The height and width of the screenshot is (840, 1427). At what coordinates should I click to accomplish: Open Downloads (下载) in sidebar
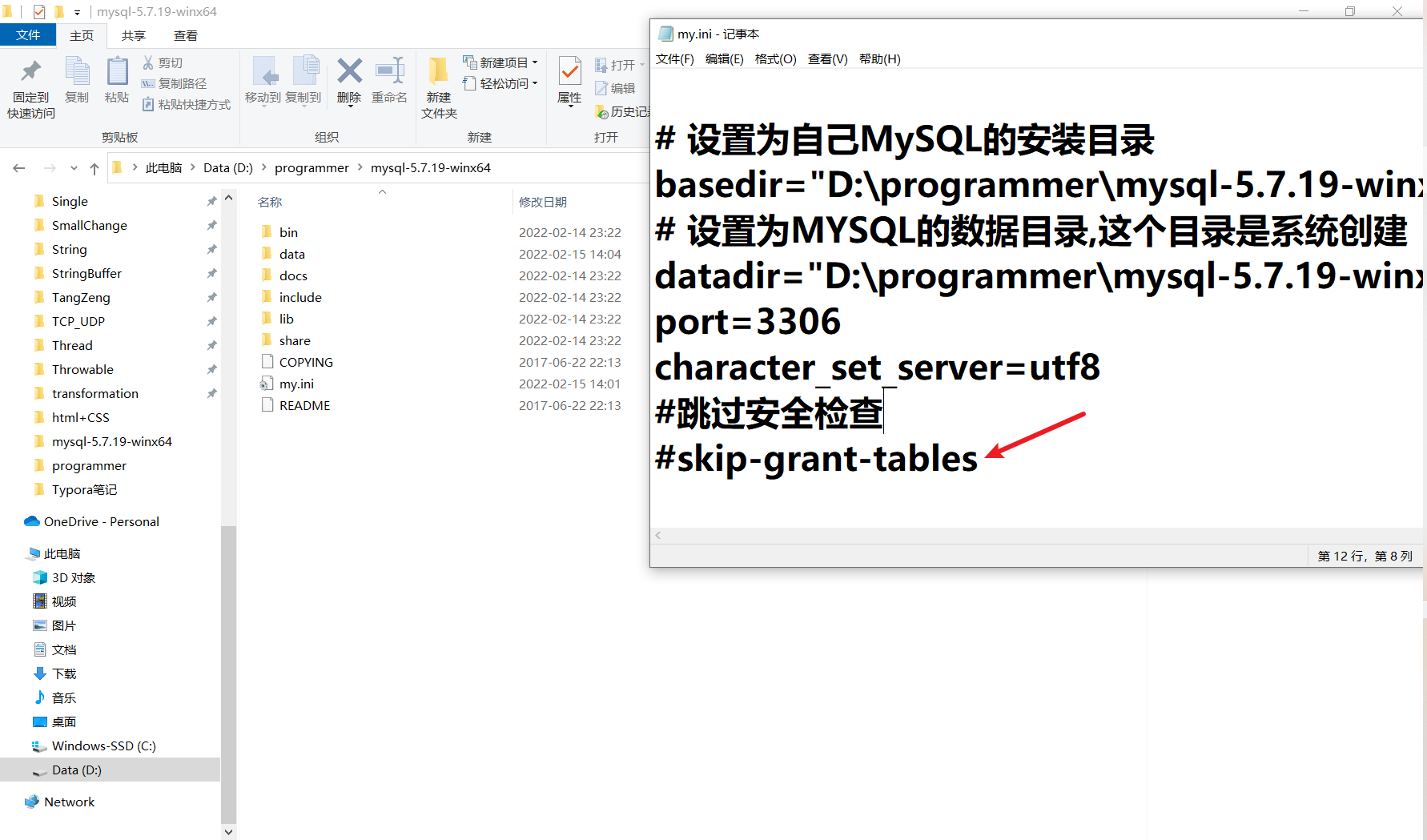64,673
